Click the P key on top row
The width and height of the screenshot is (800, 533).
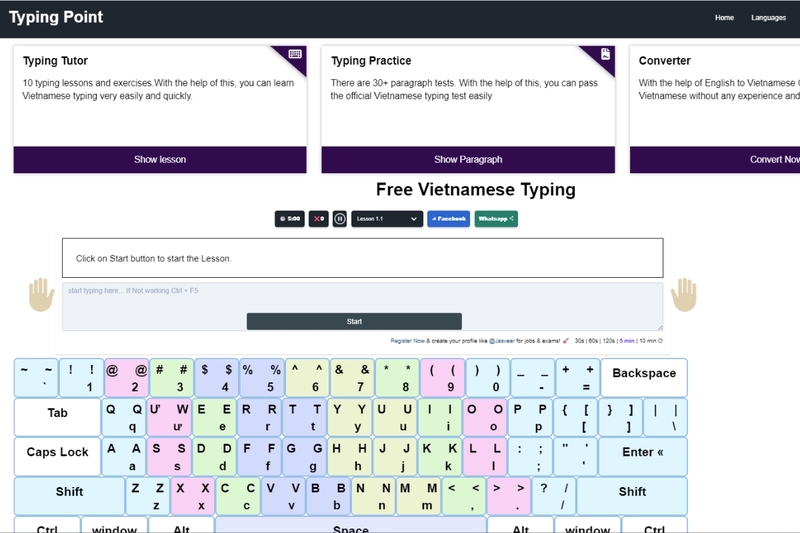click(530, 417)
